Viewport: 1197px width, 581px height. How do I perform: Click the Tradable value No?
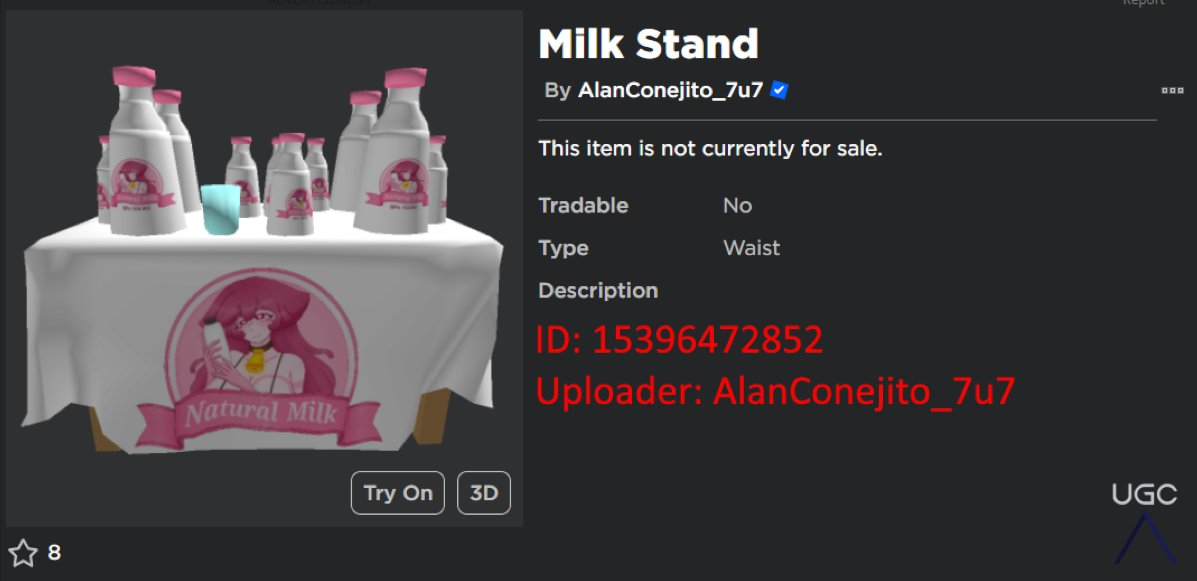point(737,205)
